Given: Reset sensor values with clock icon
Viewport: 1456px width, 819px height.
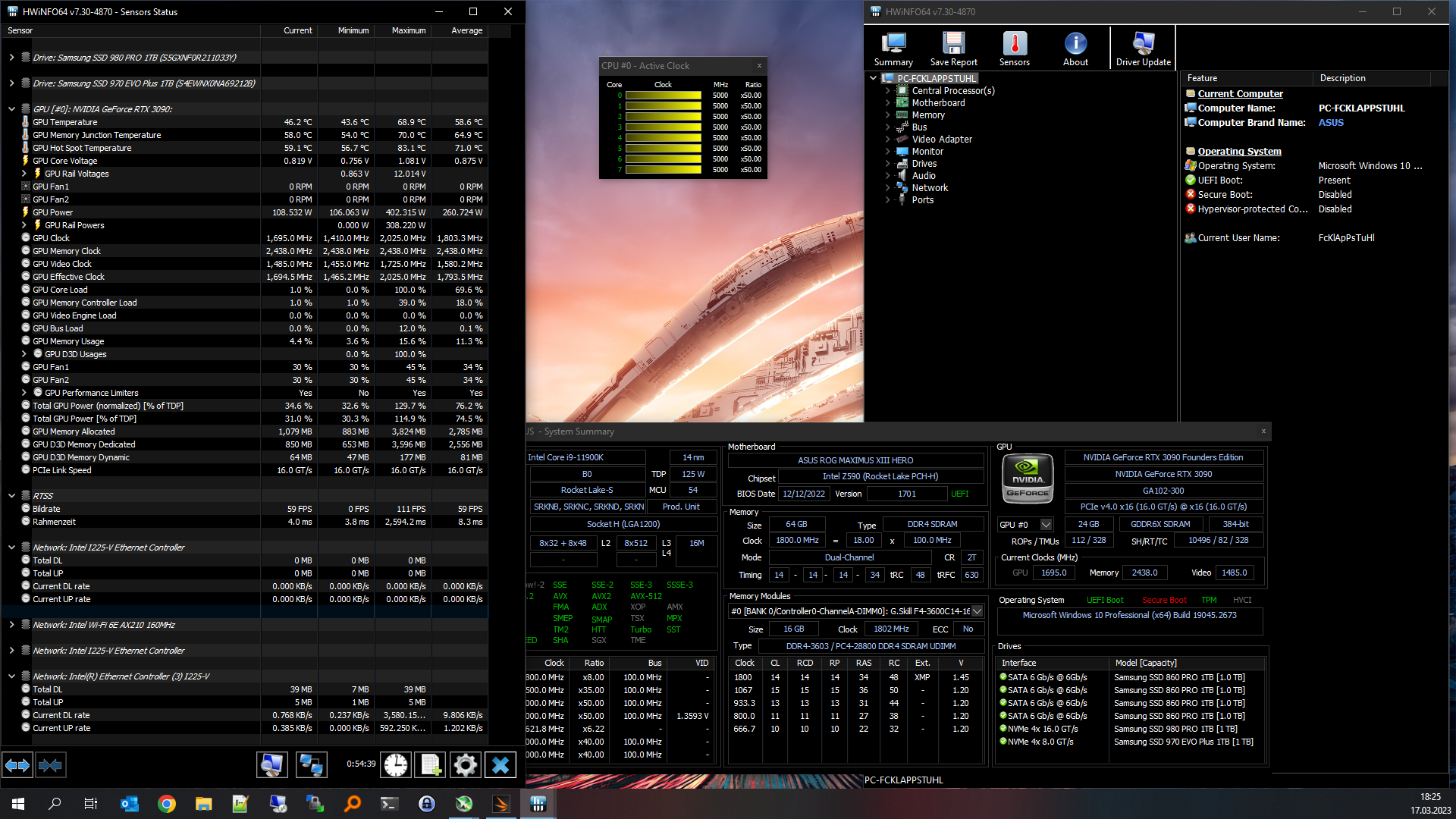Looking at the screenshot, I should 395,764.
